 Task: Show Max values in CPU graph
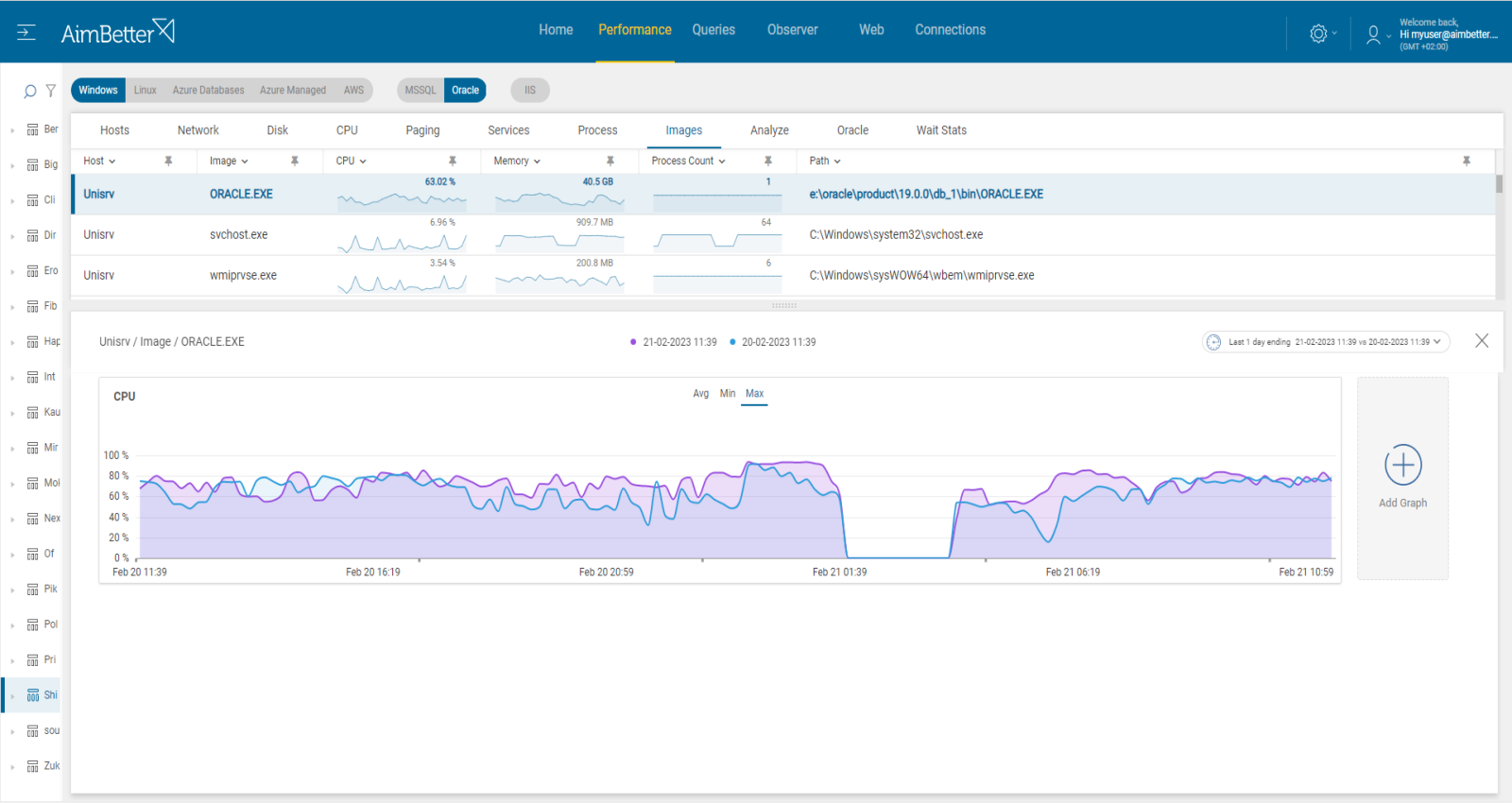pyautogui.click(x=754, y=394)
